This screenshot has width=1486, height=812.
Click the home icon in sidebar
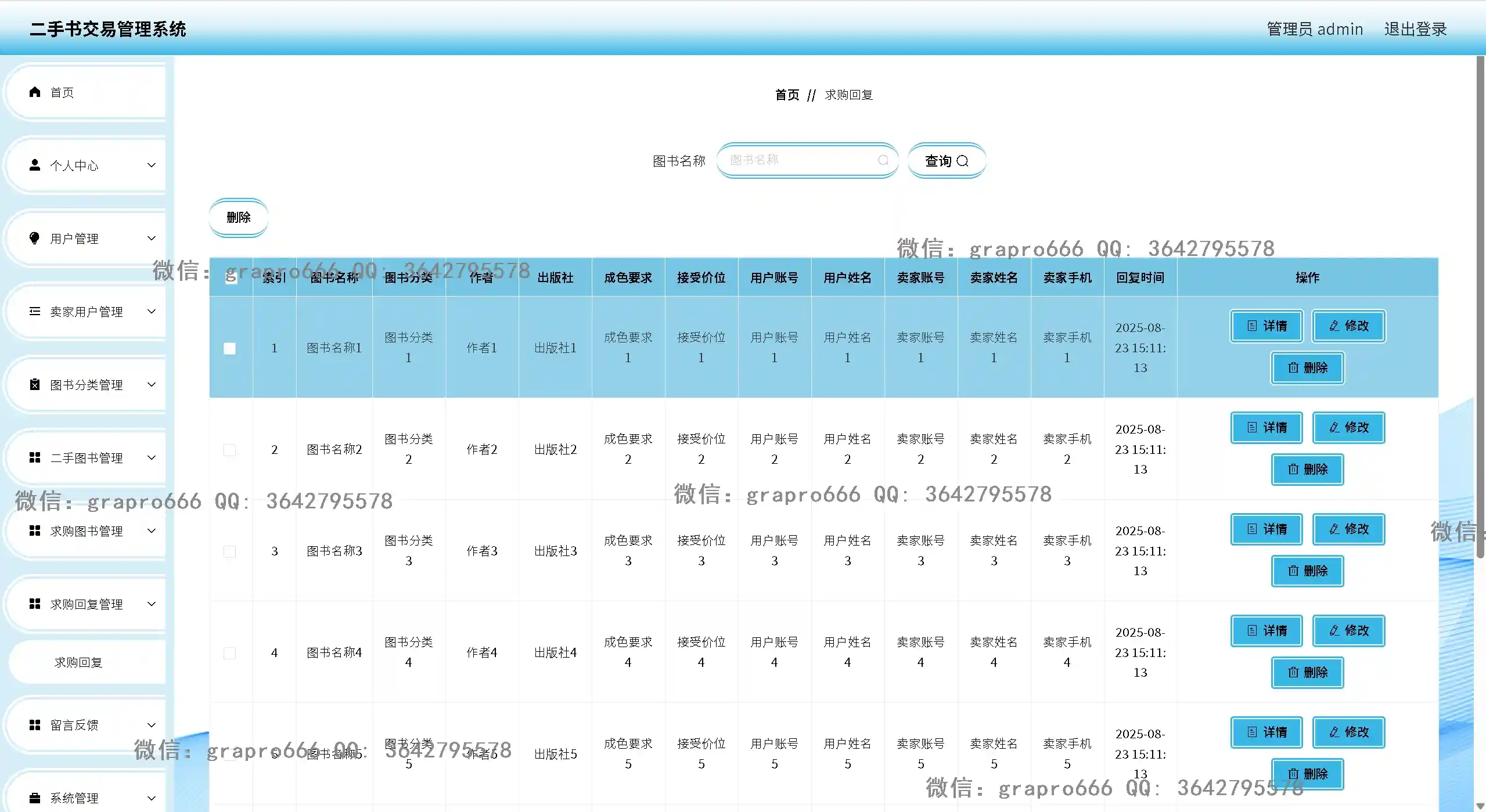click(x=35, y=92)
